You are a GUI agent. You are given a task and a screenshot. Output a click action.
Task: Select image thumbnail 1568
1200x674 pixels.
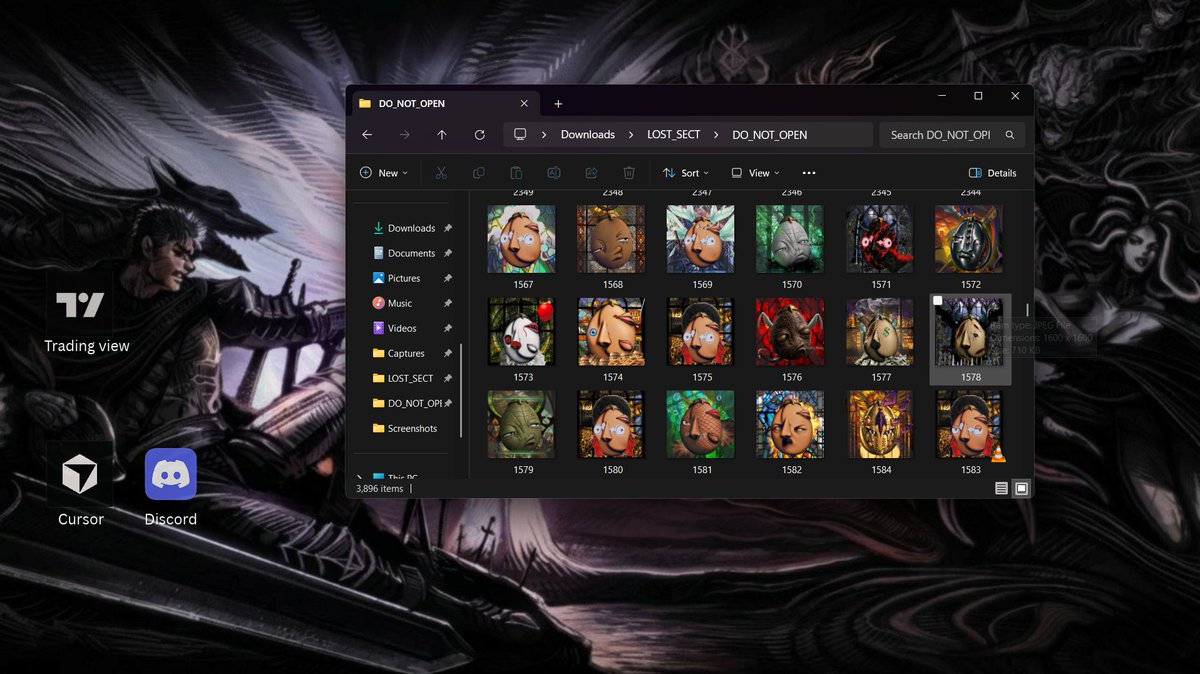click(612, 240)
